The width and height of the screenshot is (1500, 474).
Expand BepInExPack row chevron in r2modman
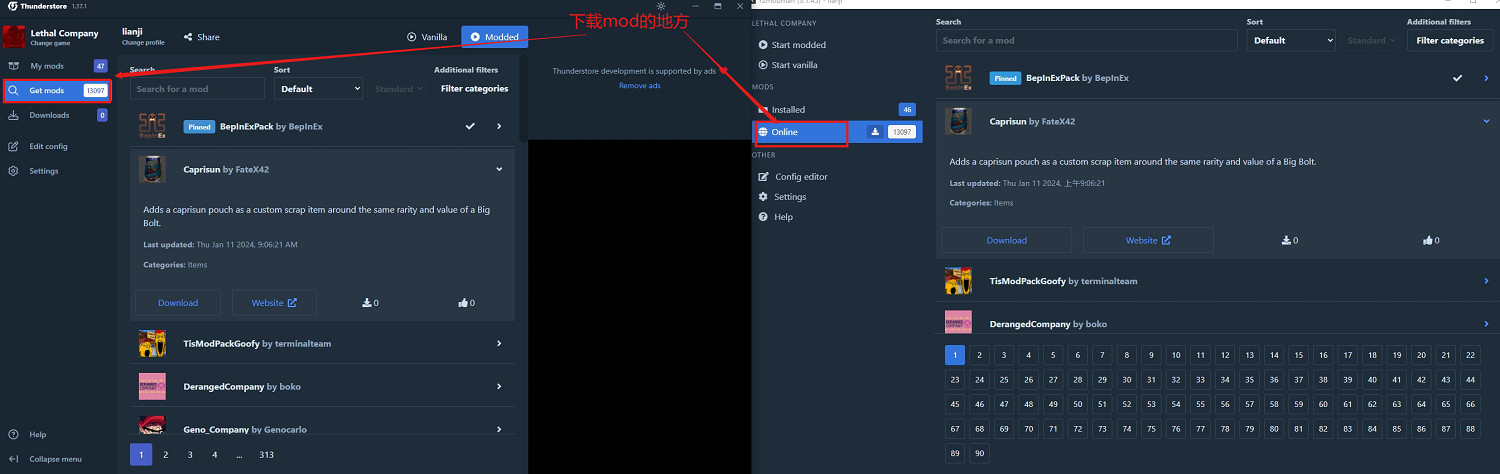(x=1486, y=78)
